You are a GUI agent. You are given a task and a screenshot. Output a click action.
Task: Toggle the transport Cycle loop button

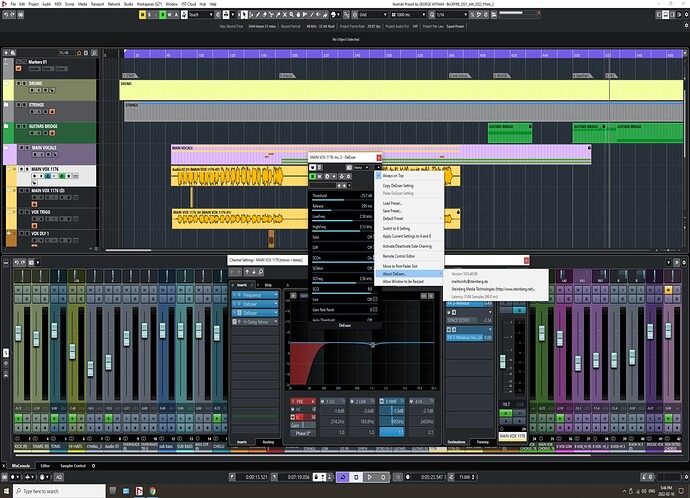343,477
